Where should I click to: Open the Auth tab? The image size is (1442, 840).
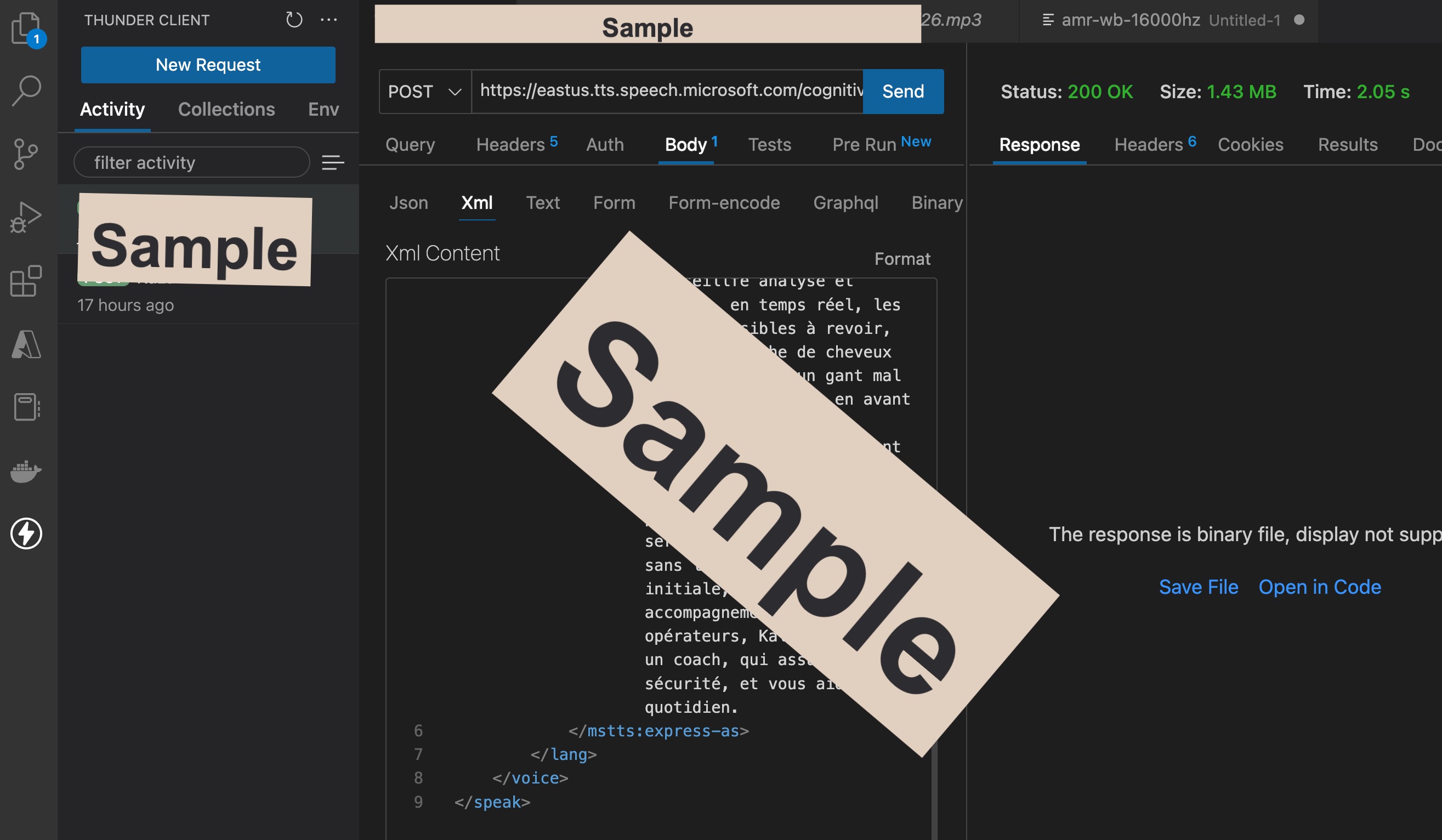click(x=604, y=144)
